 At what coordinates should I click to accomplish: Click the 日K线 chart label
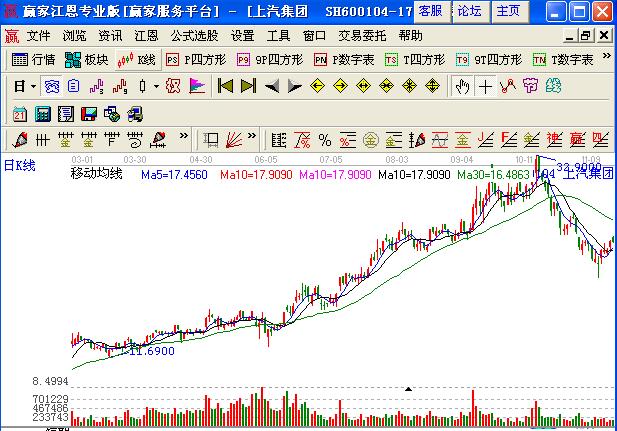tap(20, 166)
